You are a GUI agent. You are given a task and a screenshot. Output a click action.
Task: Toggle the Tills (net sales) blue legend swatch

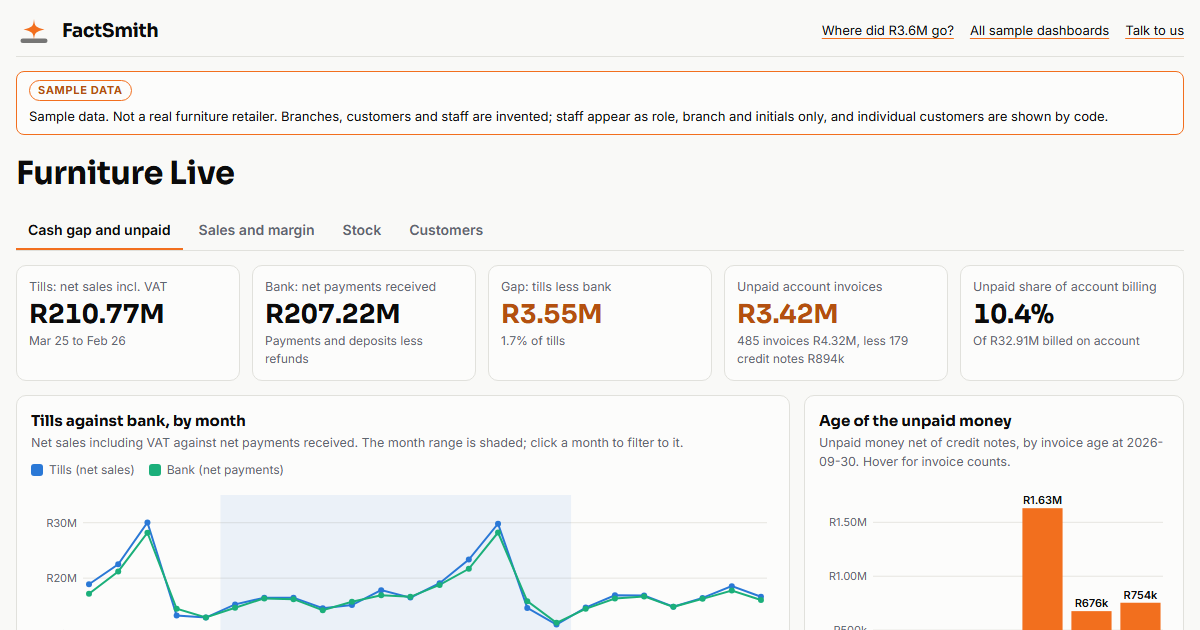(x=37, y=470)
